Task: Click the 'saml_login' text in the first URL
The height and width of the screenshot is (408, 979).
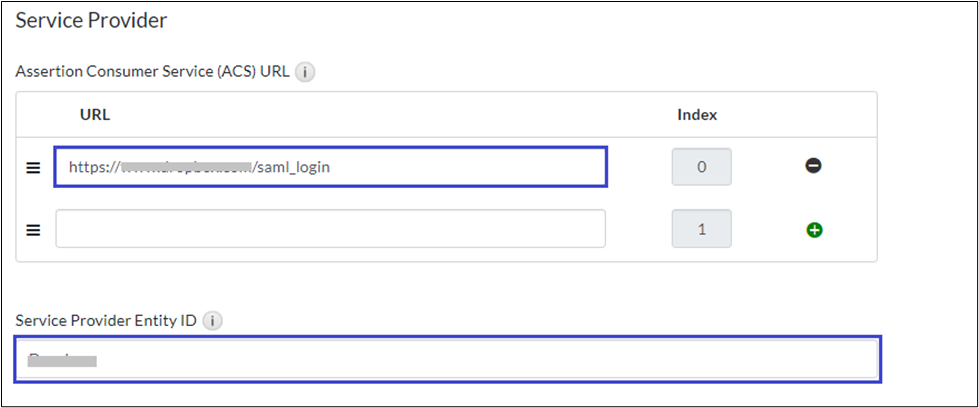Action: tap(291, 167)
